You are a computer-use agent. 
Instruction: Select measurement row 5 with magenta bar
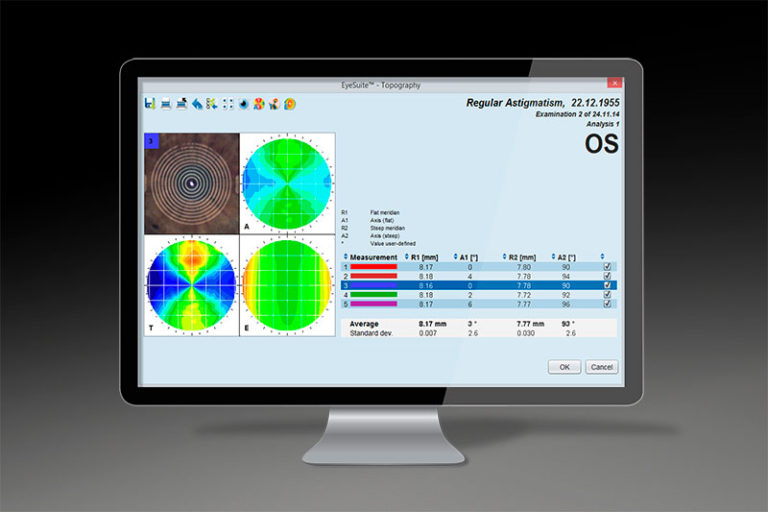click(x=479, y=304)
